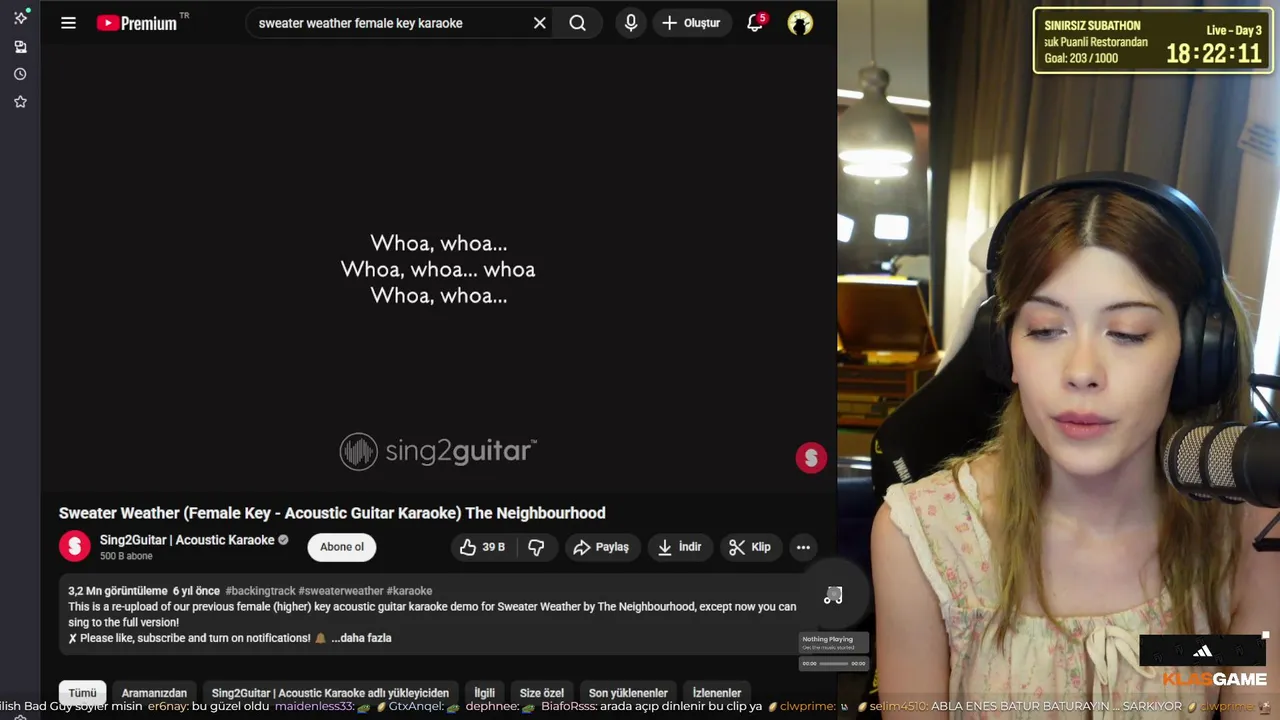Like the video (39 B)
The width and height of the screenshot is (1280, 720).
click(483, 547)
